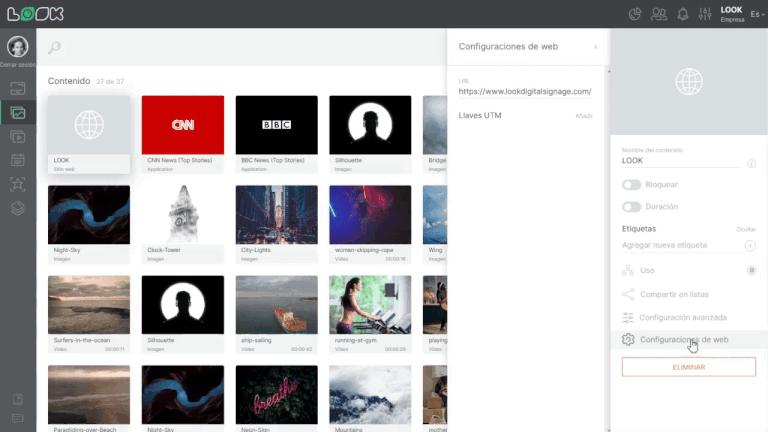
Task: Click the Configuración avanzada sliders icon
Action: (x=628, y=317)
